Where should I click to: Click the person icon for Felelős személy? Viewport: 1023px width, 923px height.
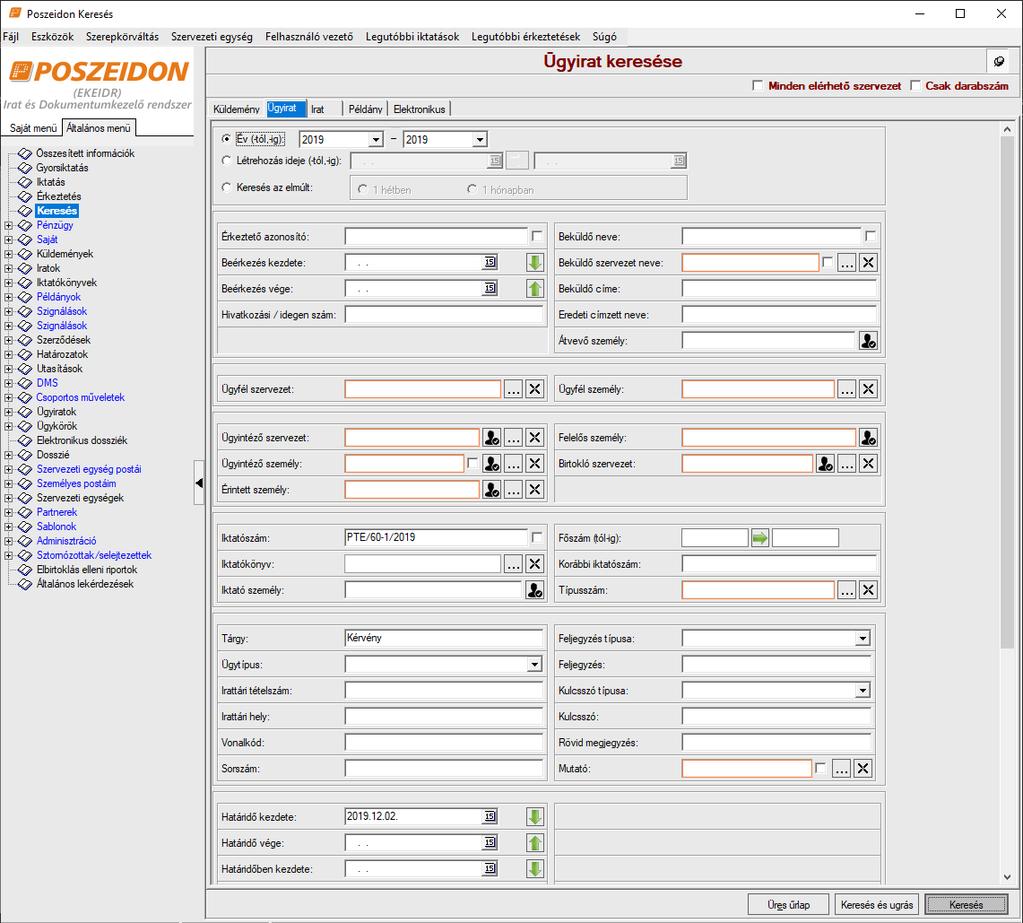click(868, 438)
